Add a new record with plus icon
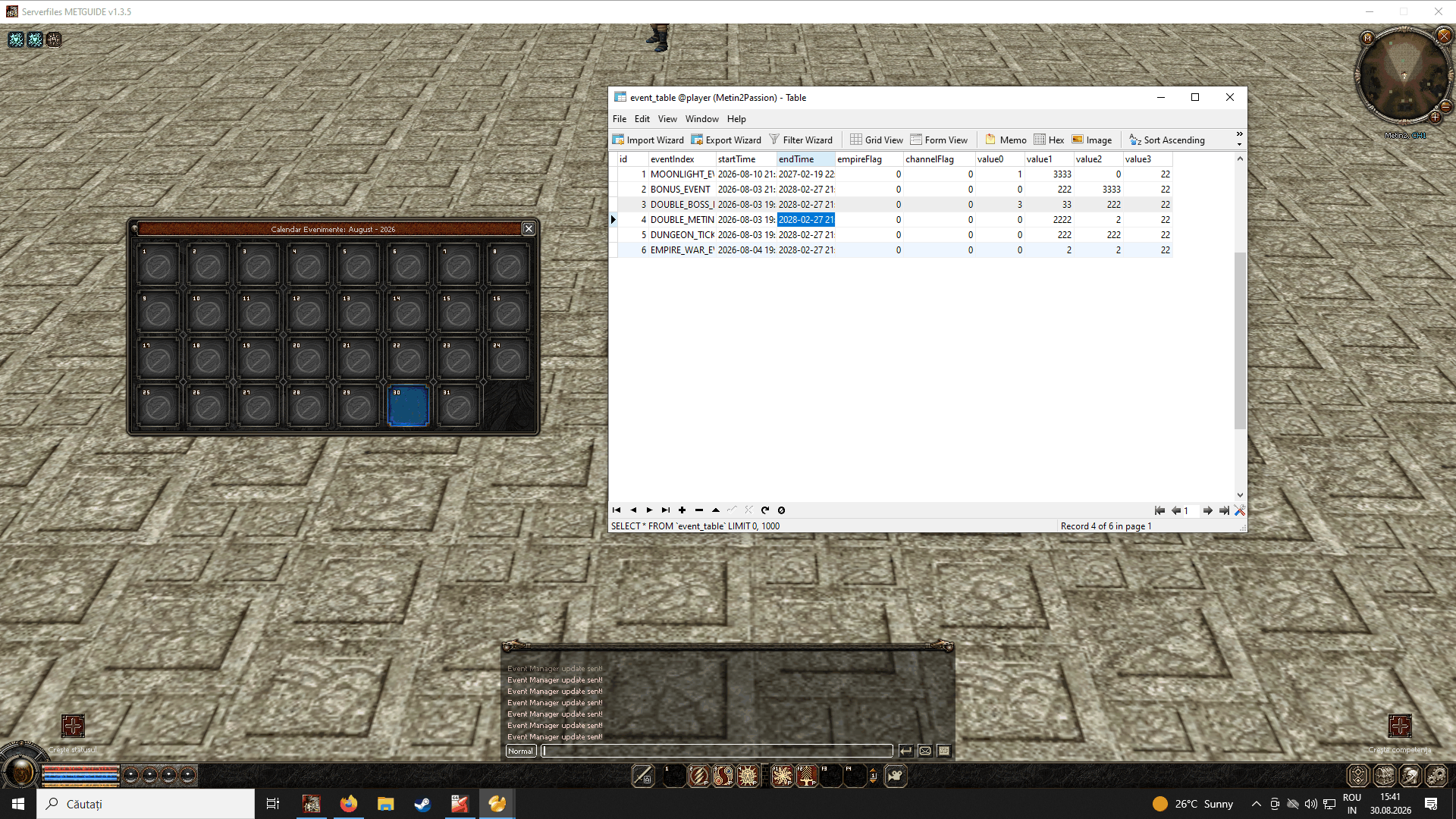The height and width of the screenshot is (819, 1456). coord(682,510)
